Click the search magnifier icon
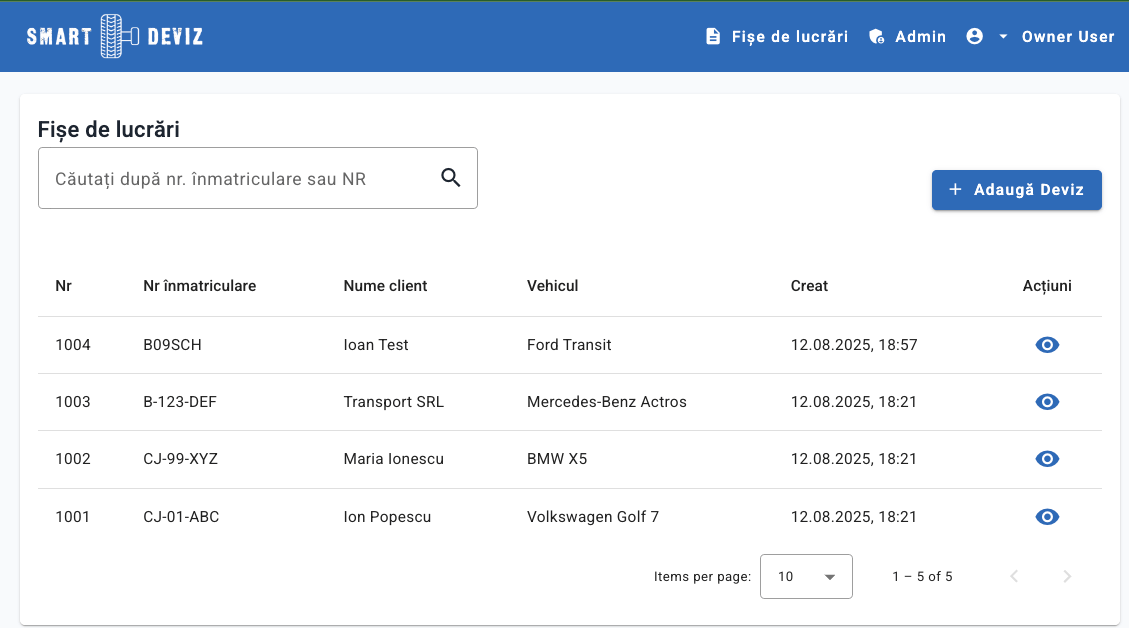Image resolution: width=1129 pixels, height=628 pixels. (x=451, y=178)
